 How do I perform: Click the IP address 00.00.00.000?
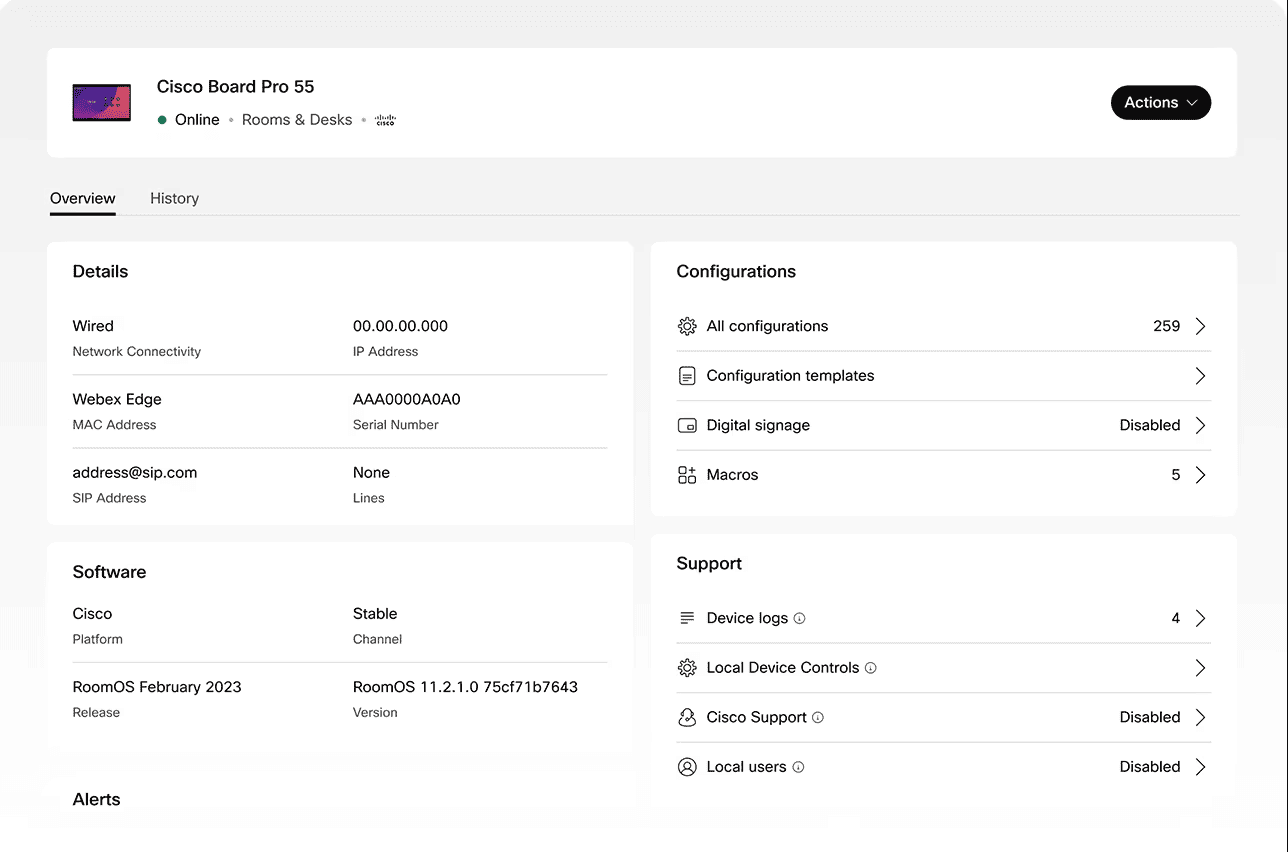[400, 326]
